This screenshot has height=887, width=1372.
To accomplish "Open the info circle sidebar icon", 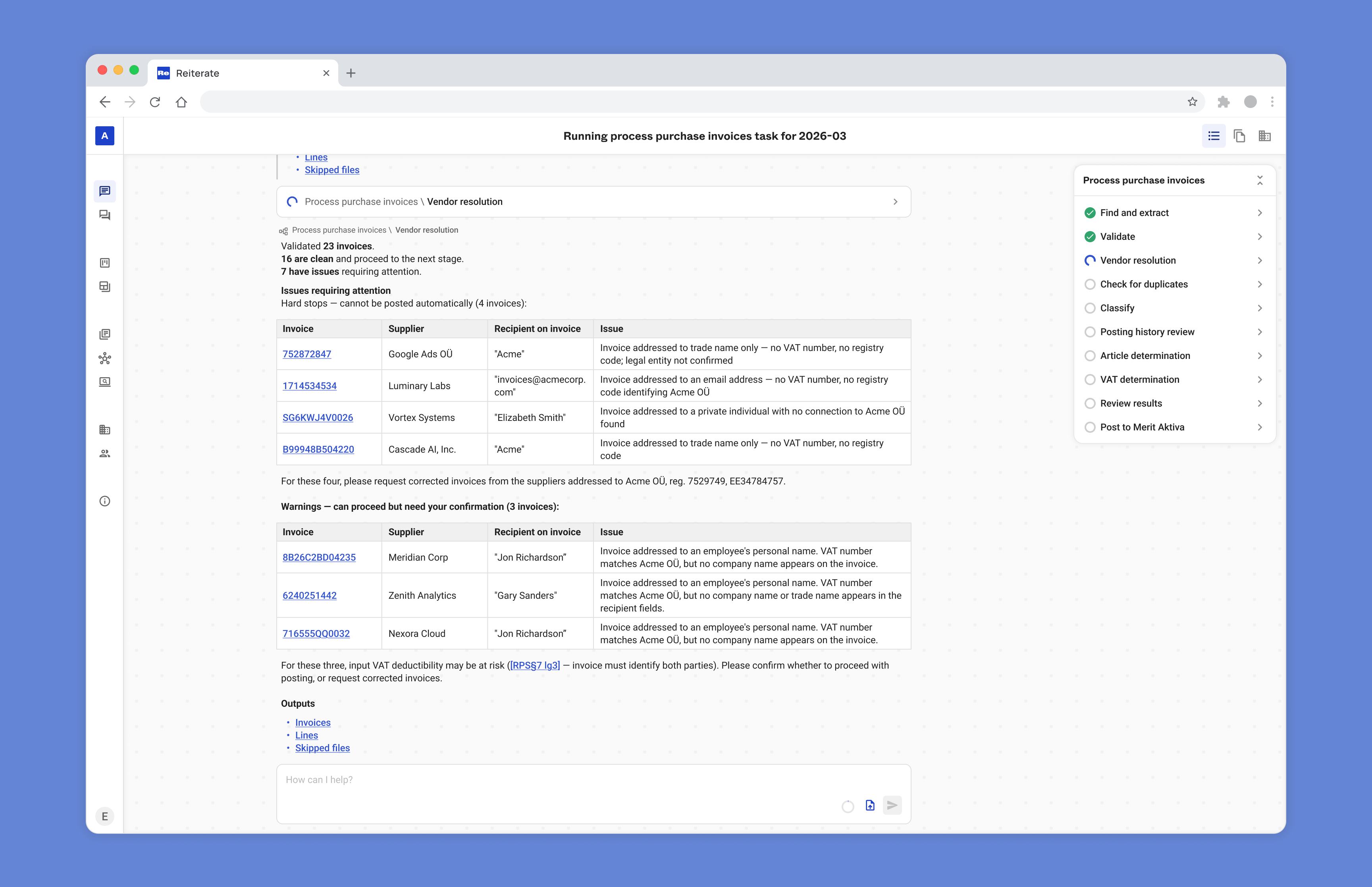I will point(104,501).
